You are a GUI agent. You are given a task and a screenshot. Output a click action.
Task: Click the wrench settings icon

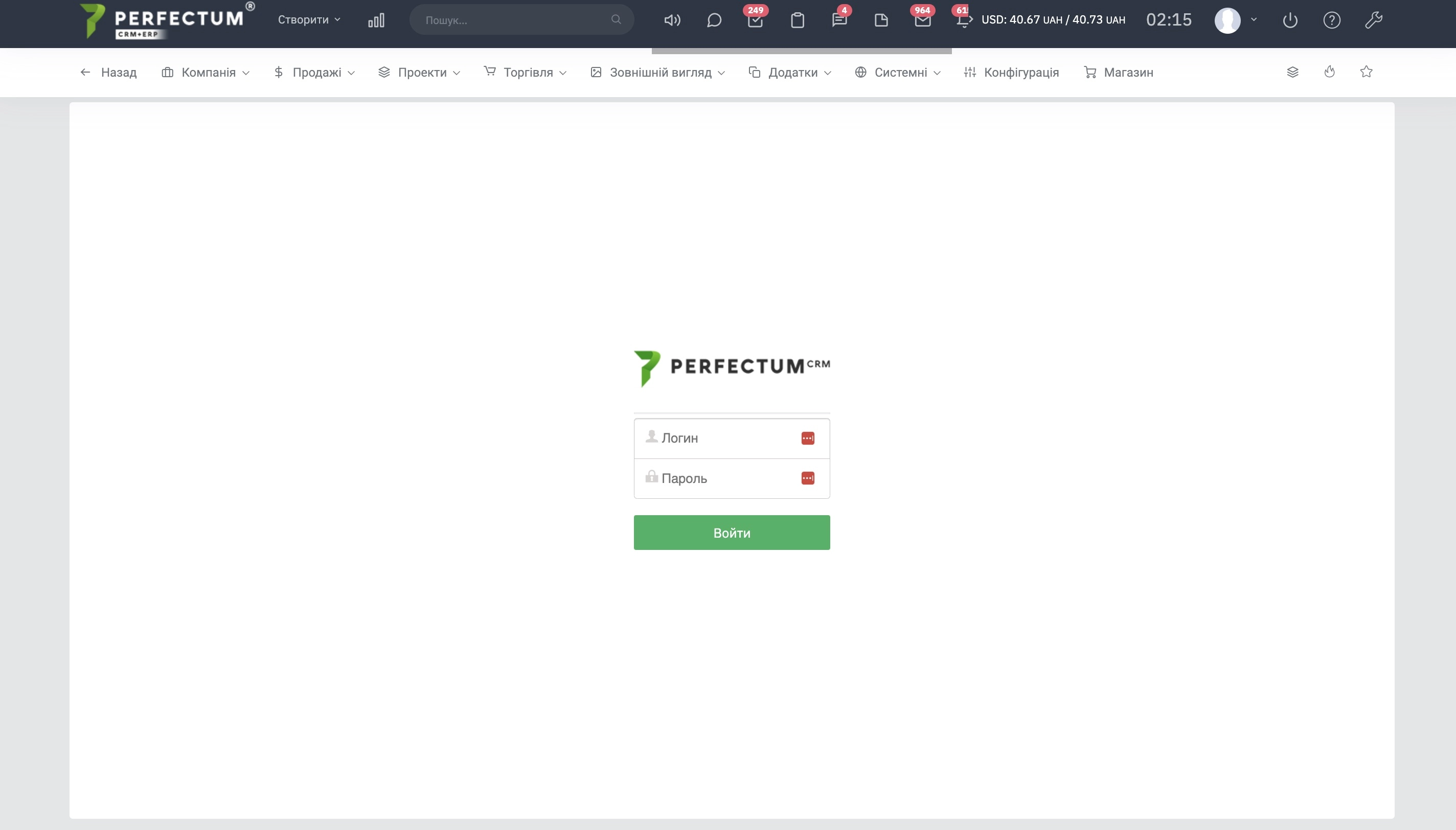(1374, 20)
